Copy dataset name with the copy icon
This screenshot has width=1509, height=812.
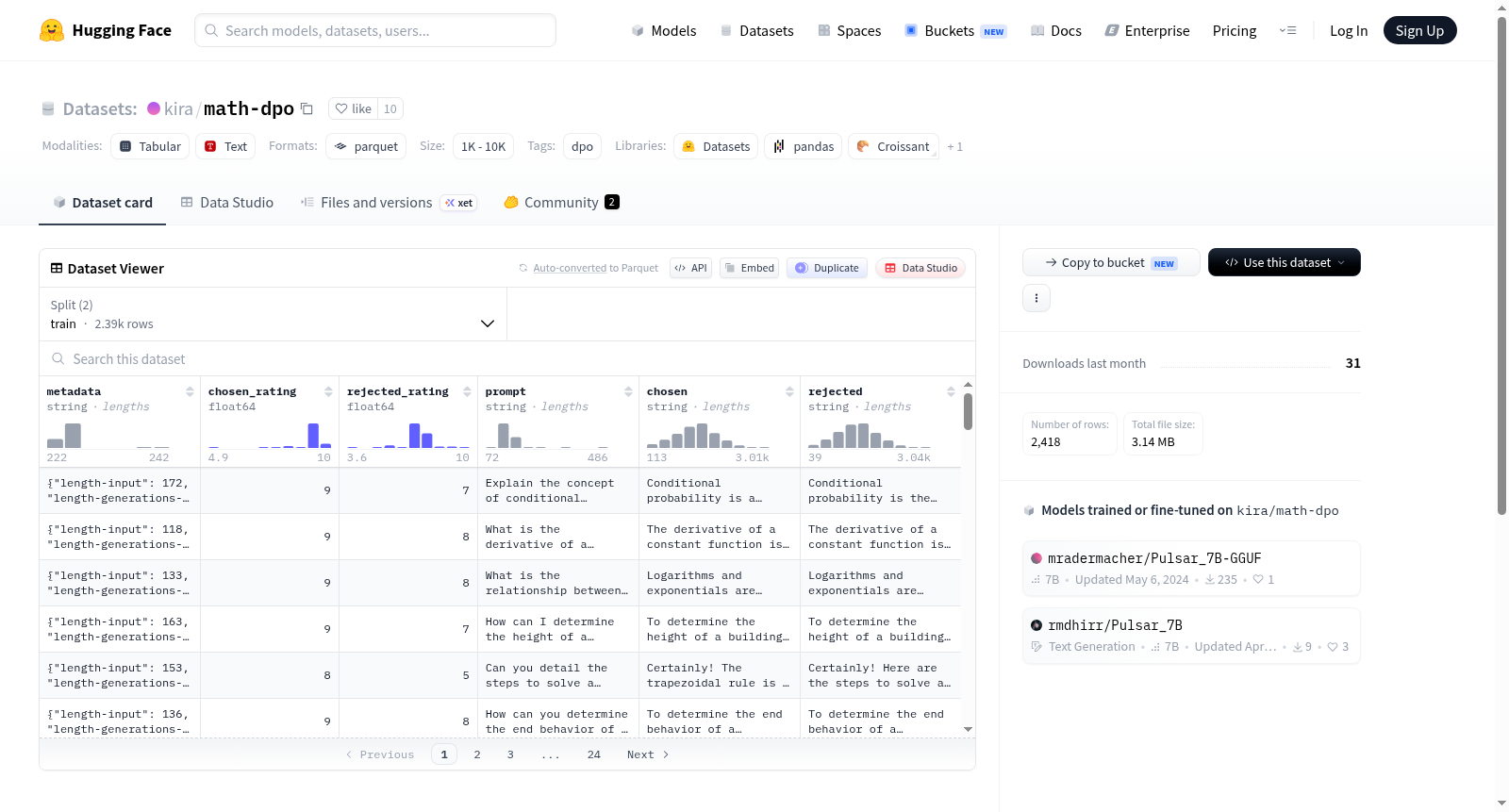coord(307,109)
